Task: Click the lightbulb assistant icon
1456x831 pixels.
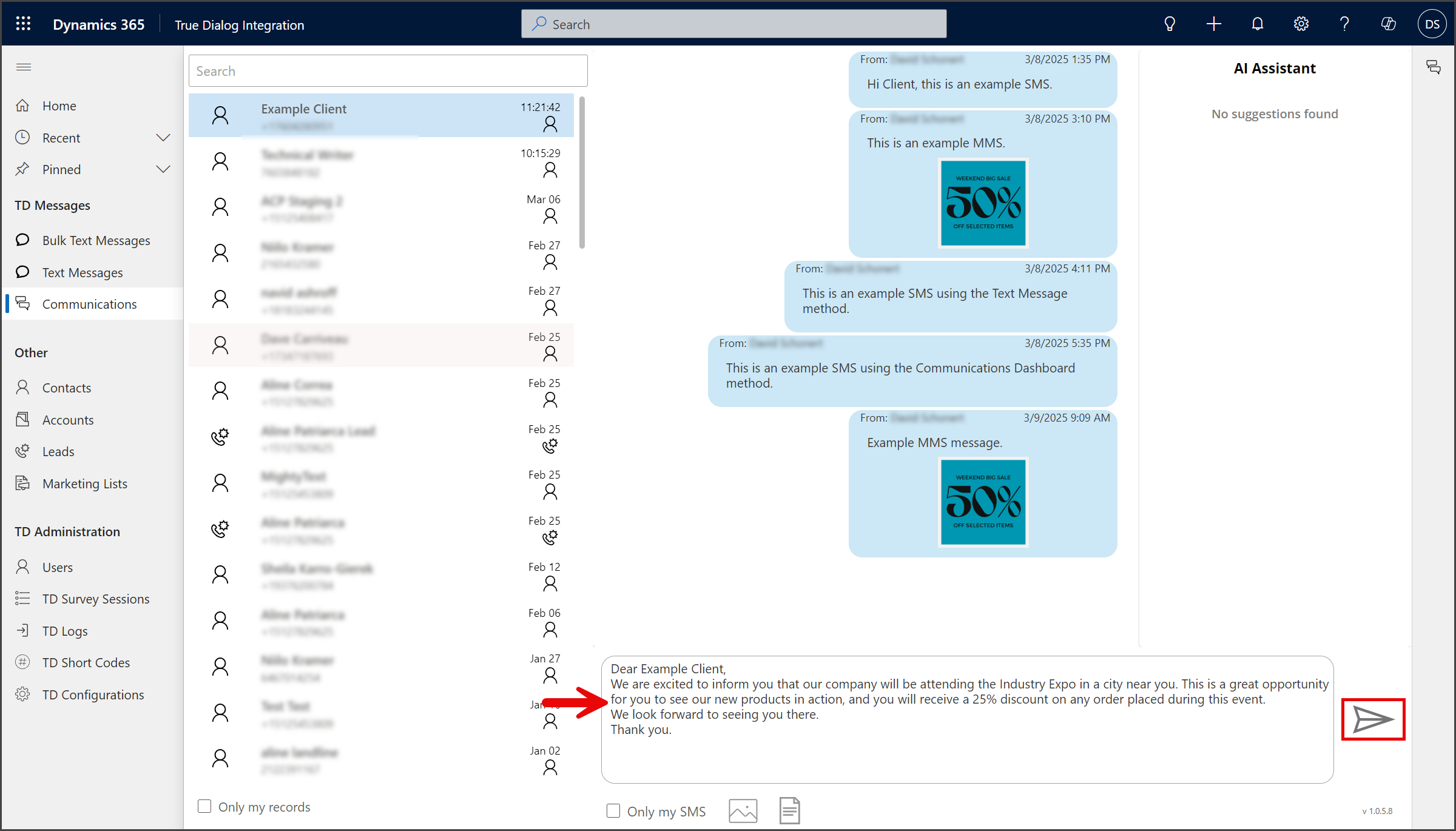Action: click(x=1170, y=24)
